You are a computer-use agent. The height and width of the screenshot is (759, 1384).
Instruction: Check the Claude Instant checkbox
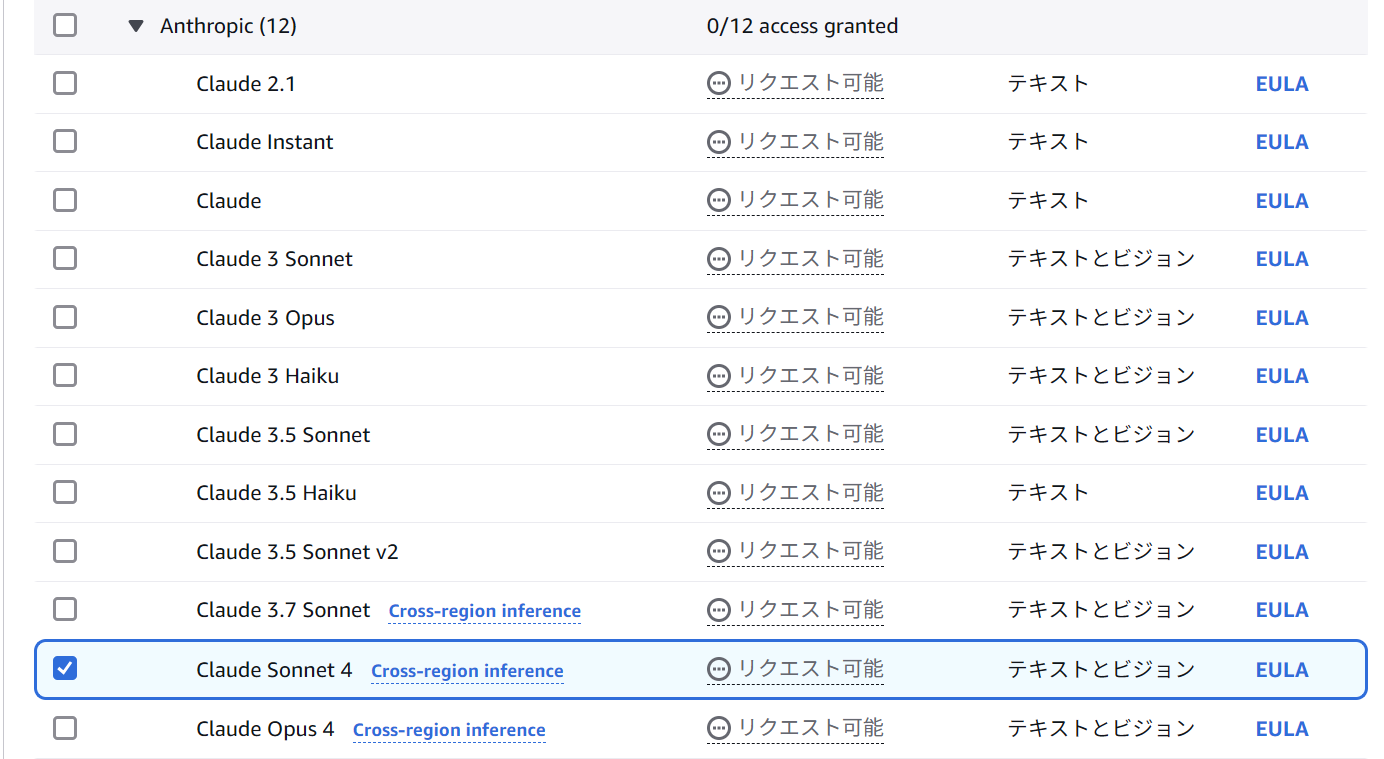(65, 141)
